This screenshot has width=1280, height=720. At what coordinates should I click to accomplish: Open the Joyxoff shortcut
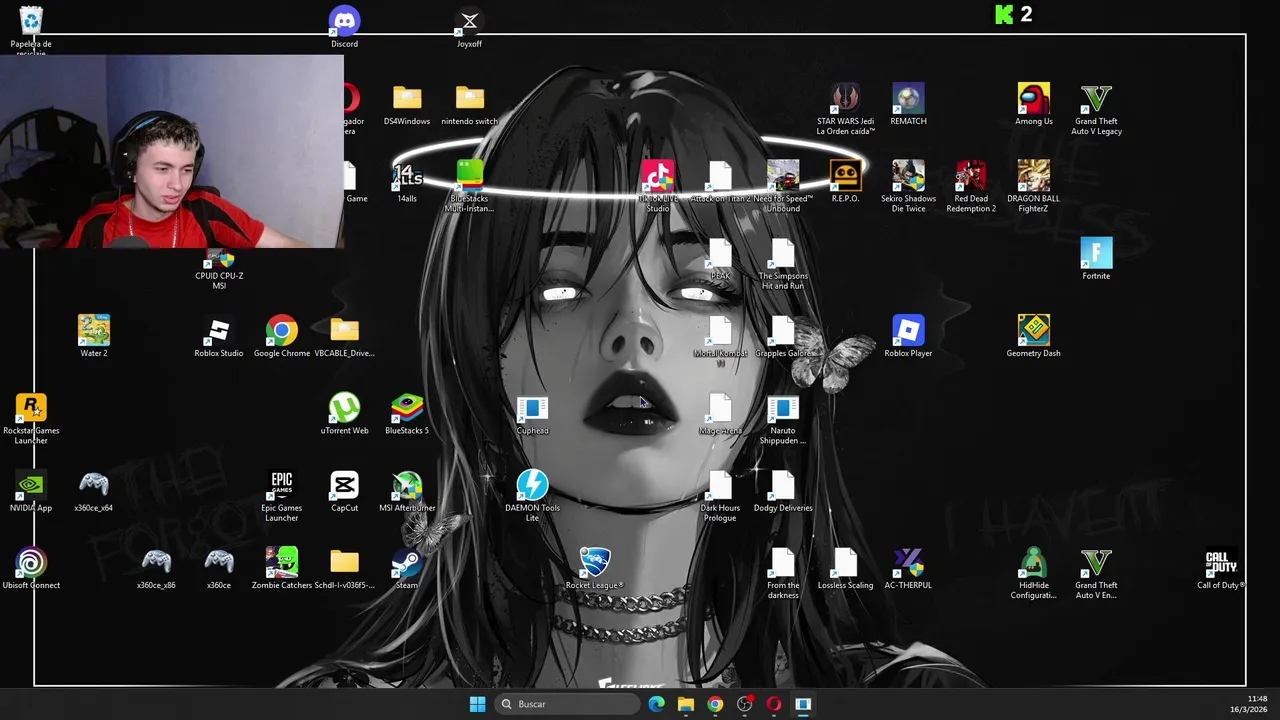tap(469, 27)
